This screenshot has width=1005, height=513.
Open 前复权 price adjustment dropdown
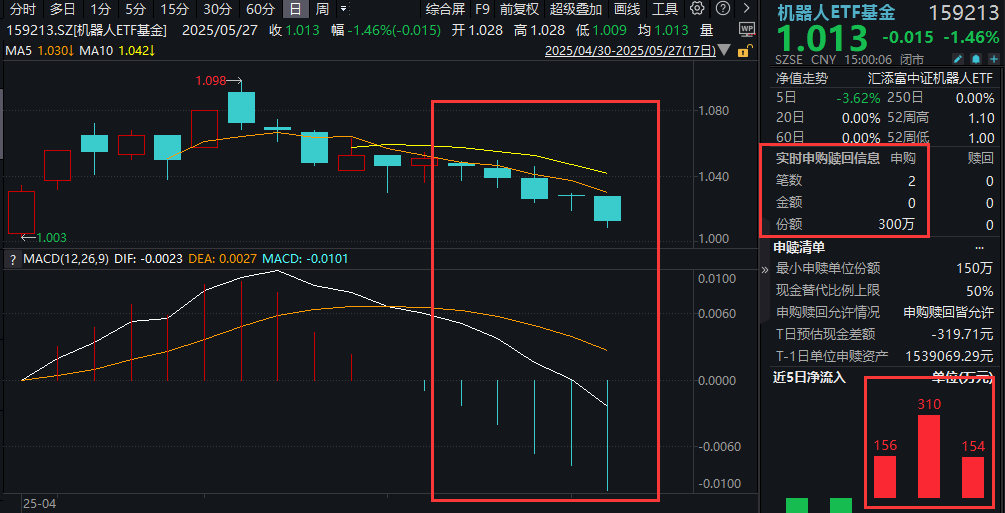coord(519,9)
